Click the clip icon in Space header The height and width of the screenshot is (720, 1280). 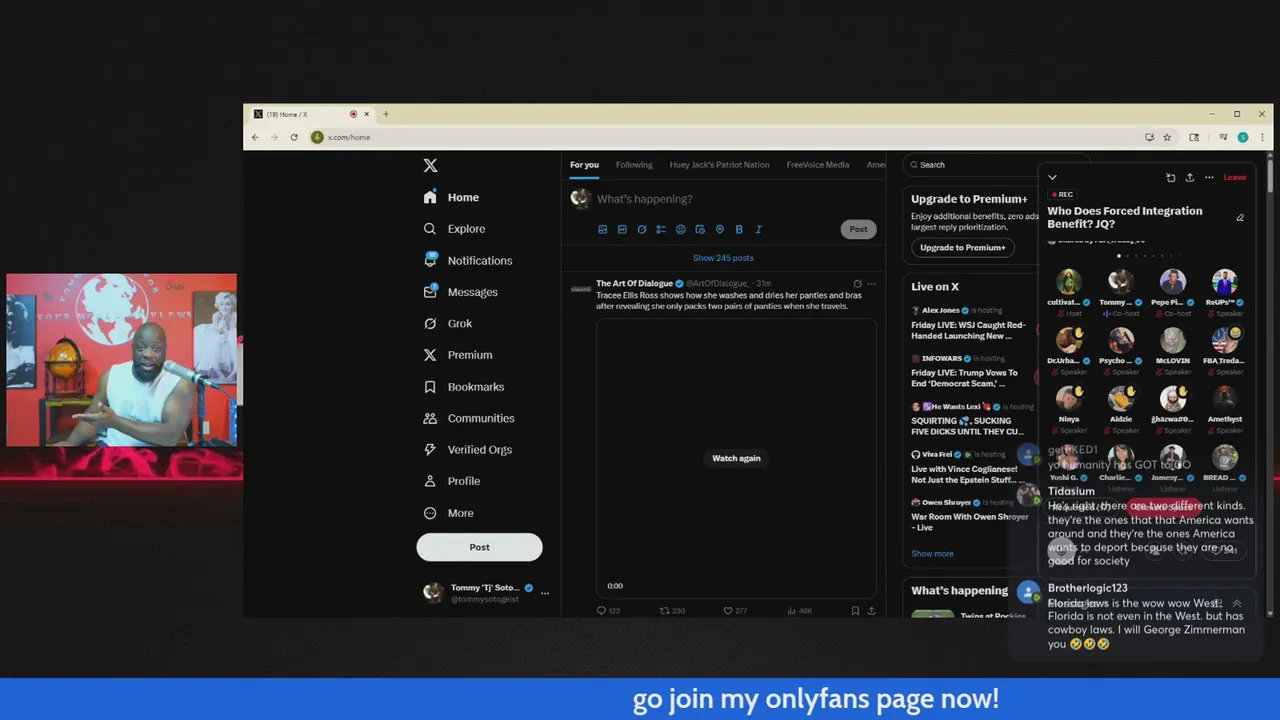1170,177
